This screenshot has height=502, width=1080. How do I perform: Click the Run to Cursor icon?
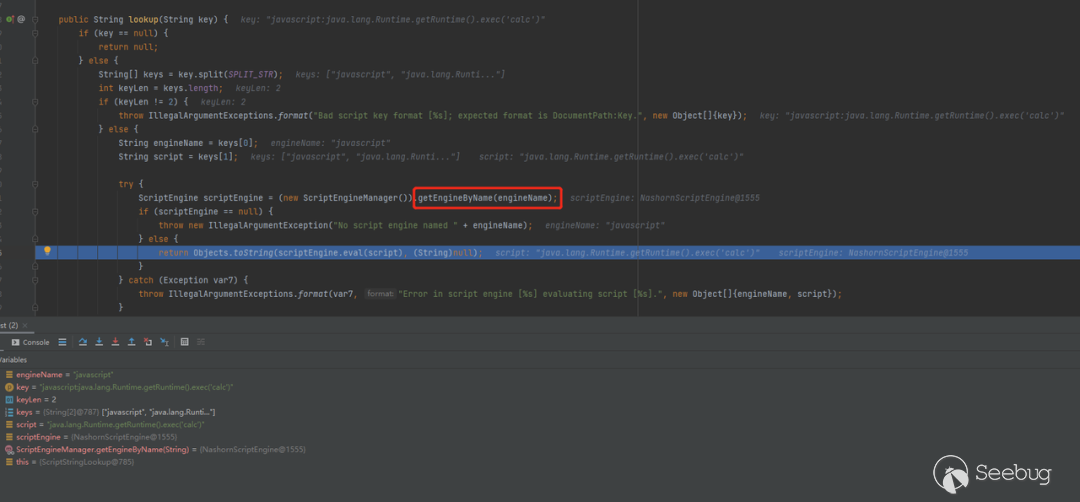point(164,342)
